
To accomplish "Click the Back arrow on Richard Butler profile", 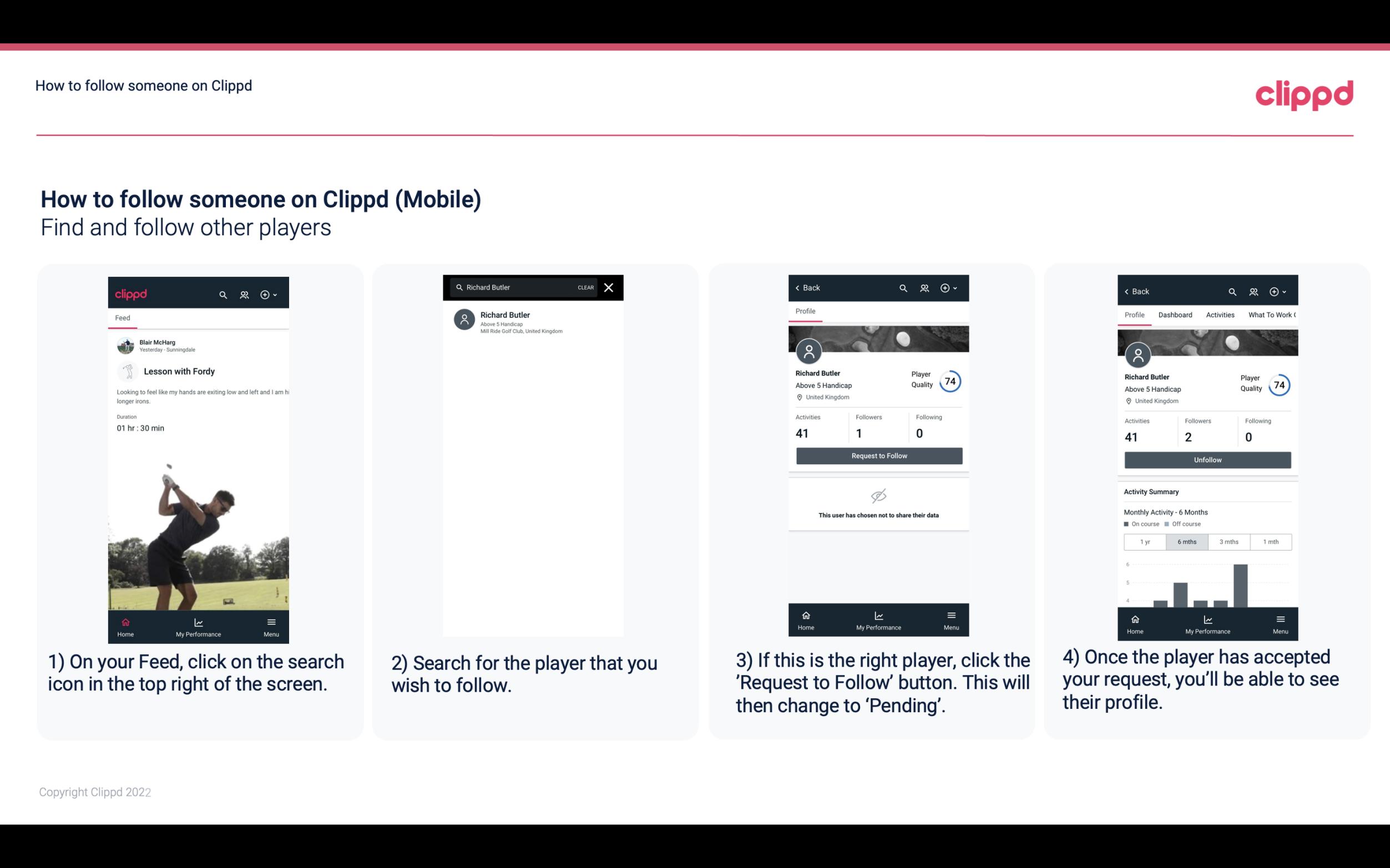I will coord(800,287).
